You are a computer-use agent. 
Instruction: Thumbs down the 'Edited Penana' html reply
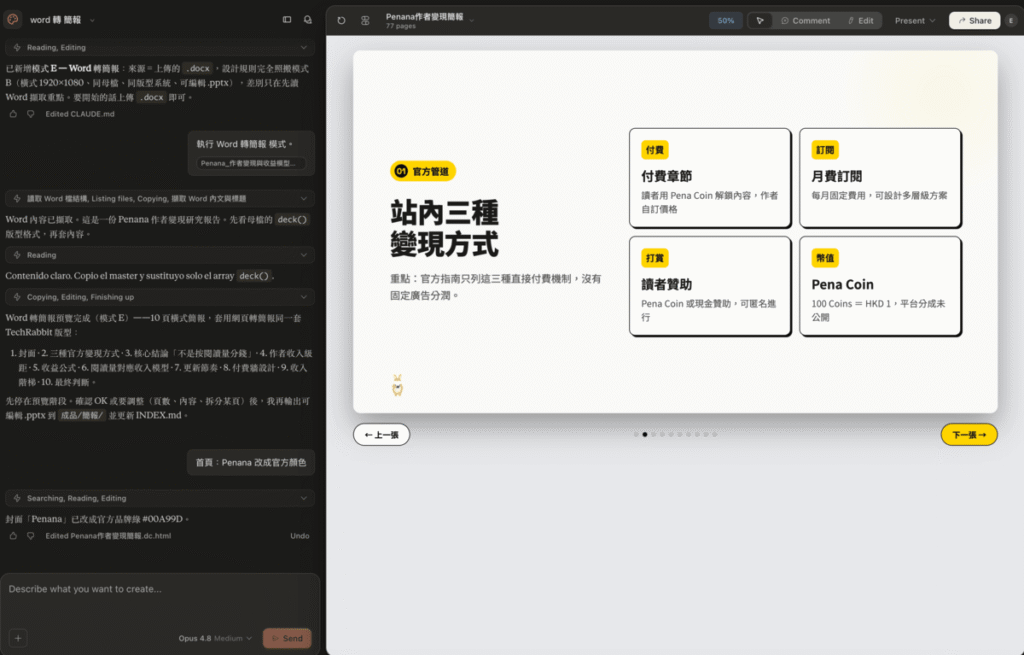coord(30,535)
